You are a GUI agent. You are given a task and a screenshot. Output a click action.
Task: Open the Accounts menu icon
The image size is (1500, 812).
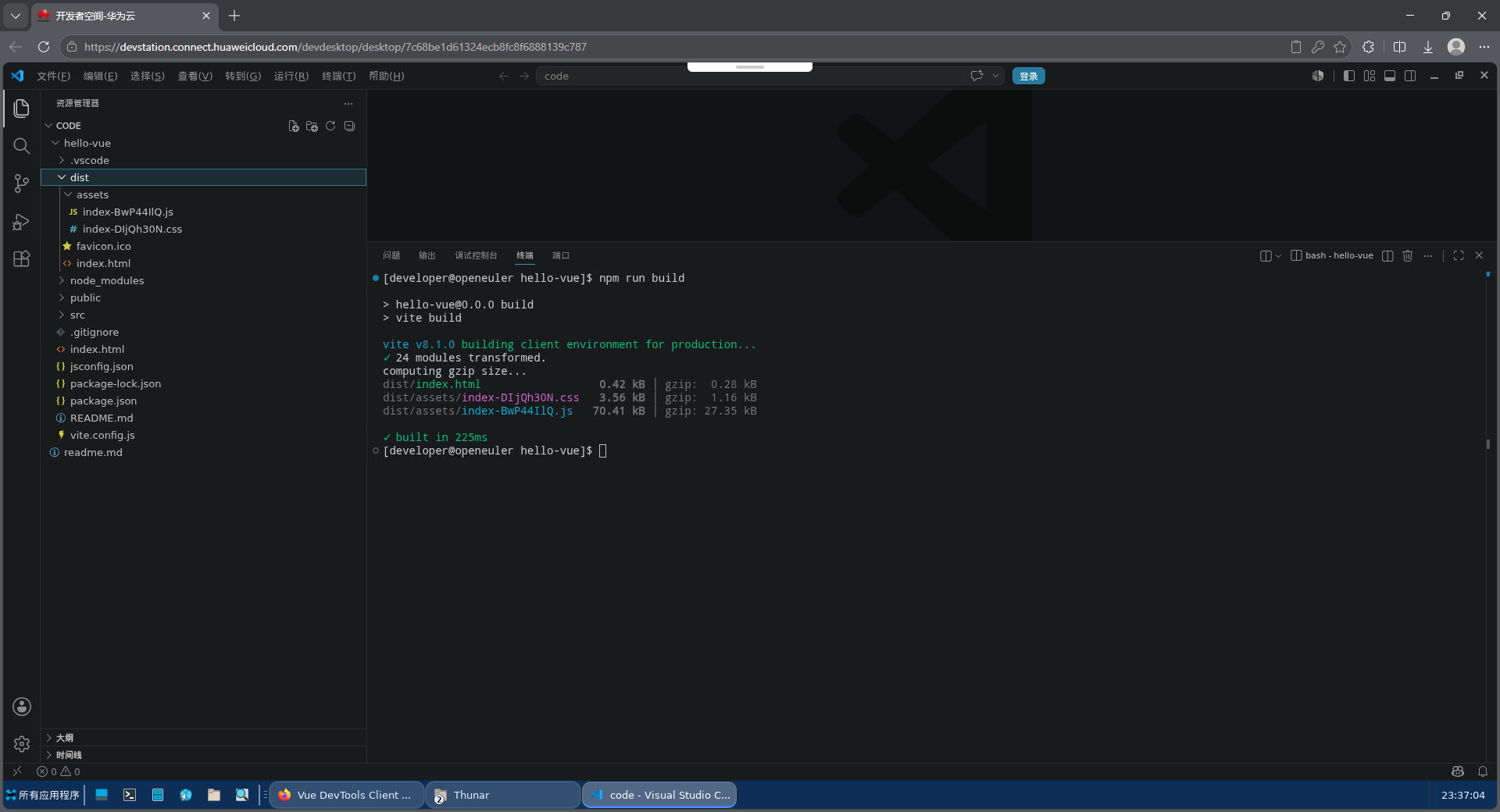22,707
